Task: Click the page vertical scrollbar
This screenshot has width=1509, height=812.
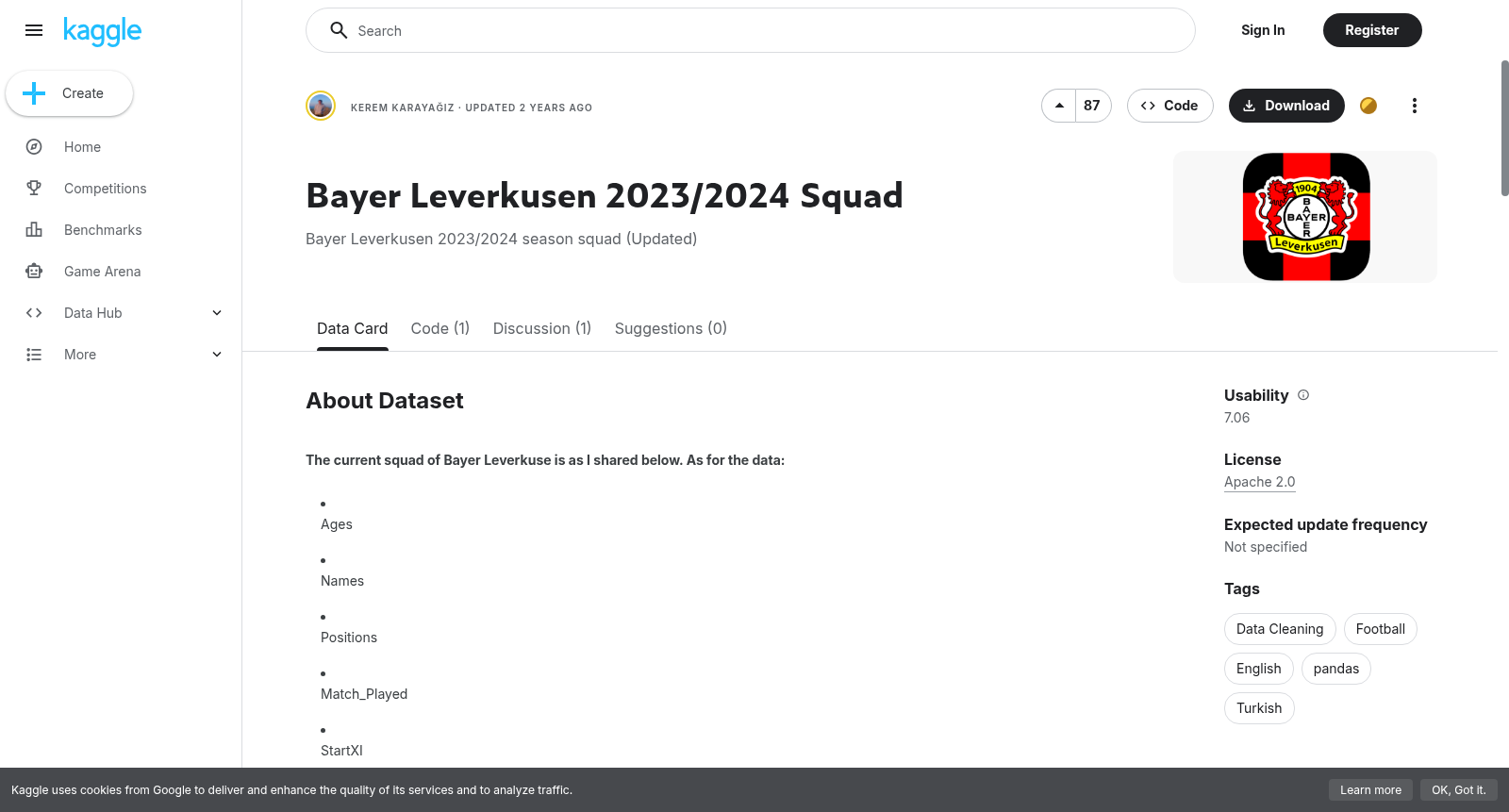Action: click(x=1504, y=128)
